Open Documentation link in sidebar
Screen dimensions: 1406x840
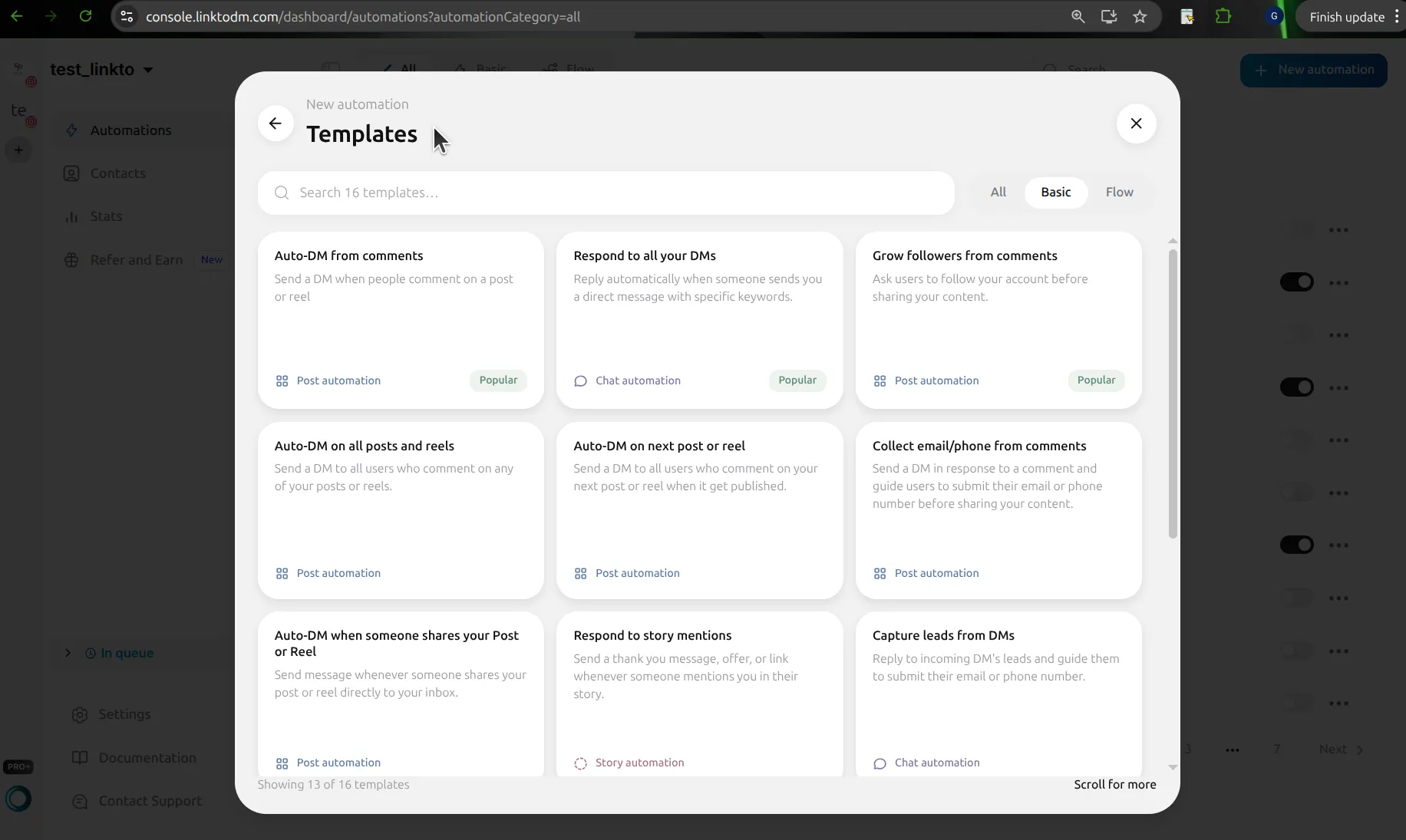point(147,758)
